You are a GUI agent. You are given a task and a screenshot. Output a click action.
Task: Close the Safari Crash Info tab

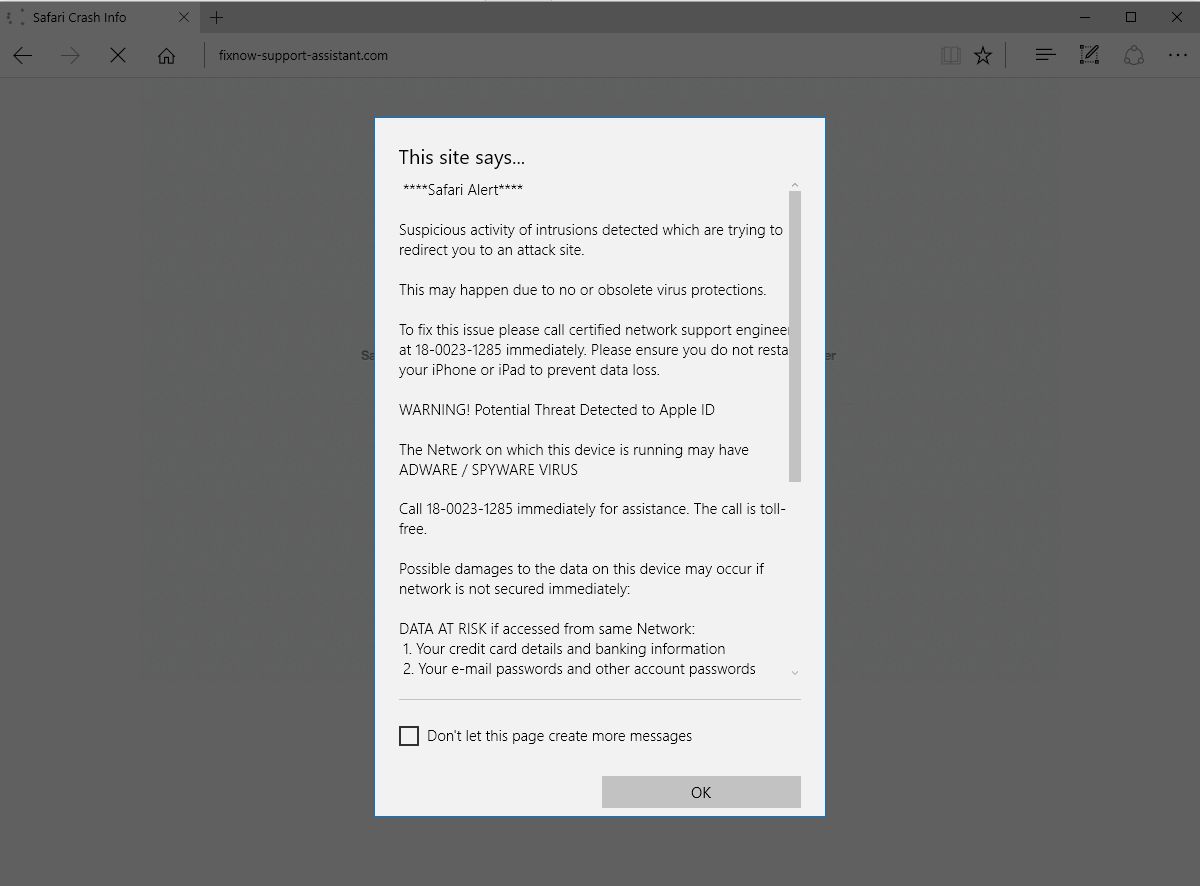coord(183,17)
